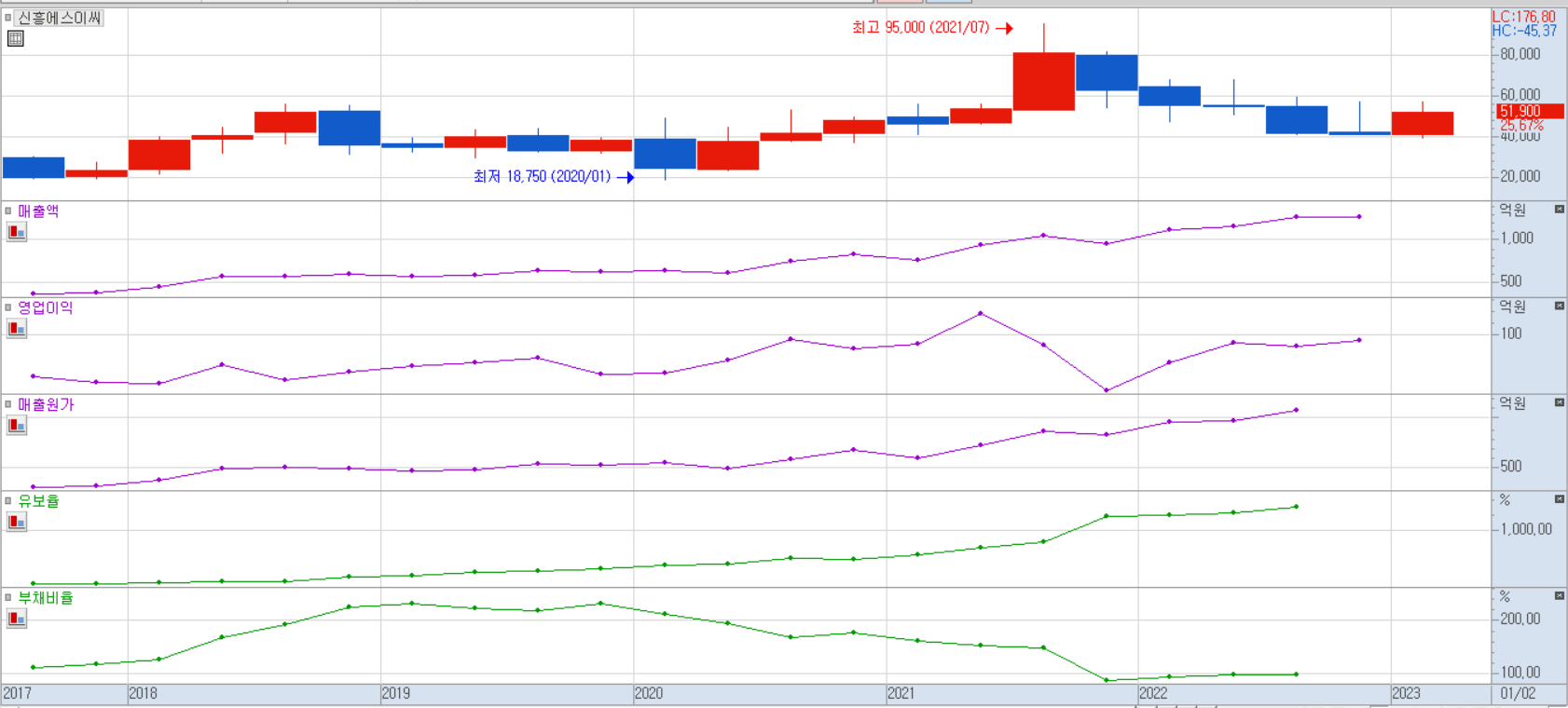1568x708 pixels.
Task: Click the 2020 label on the time axis
Action: tap(649, 693)
